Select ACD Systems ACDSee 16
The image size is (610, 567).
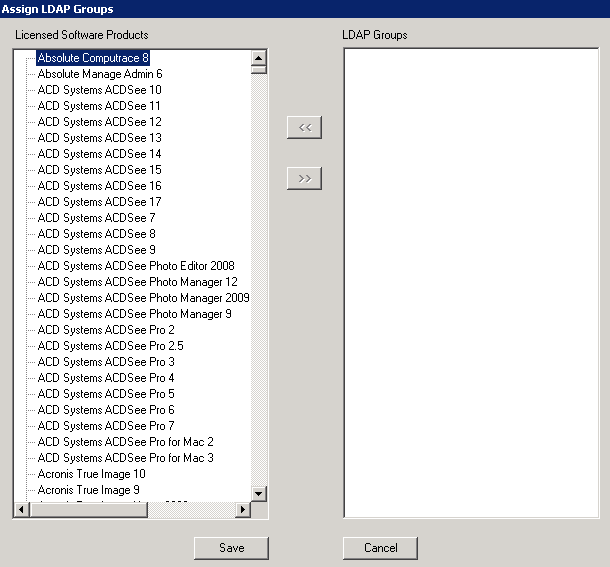(100, 186)
